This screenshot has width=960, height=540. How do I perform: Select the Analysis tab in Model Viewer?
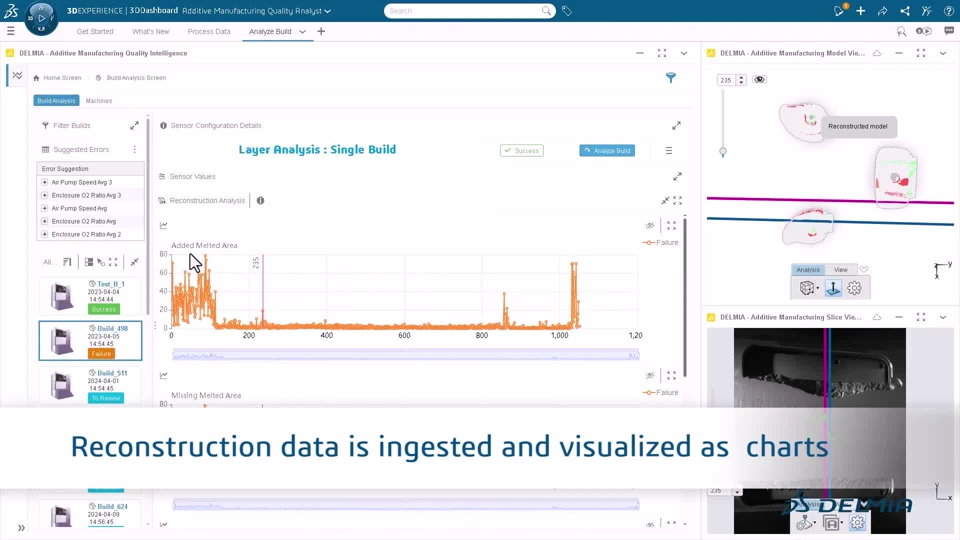coord(808,269)
